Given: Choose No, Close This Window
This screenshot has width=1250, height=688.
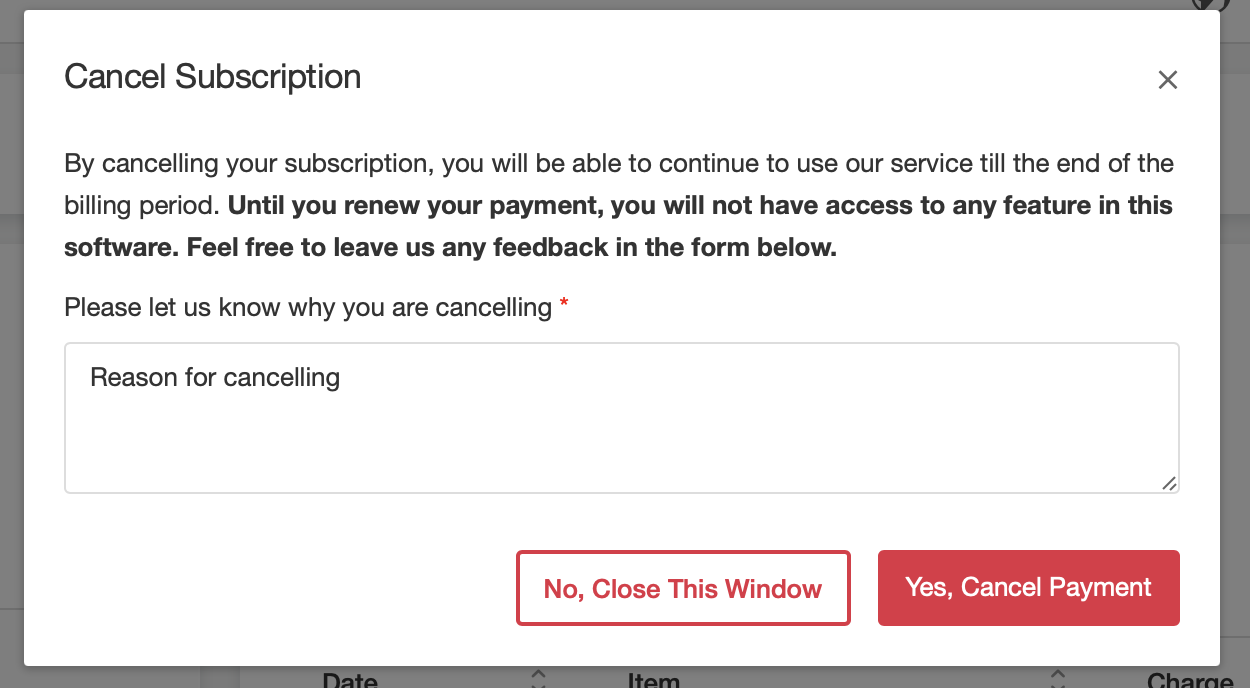Looking at the screenshot, I should click(x=683, y=588).
